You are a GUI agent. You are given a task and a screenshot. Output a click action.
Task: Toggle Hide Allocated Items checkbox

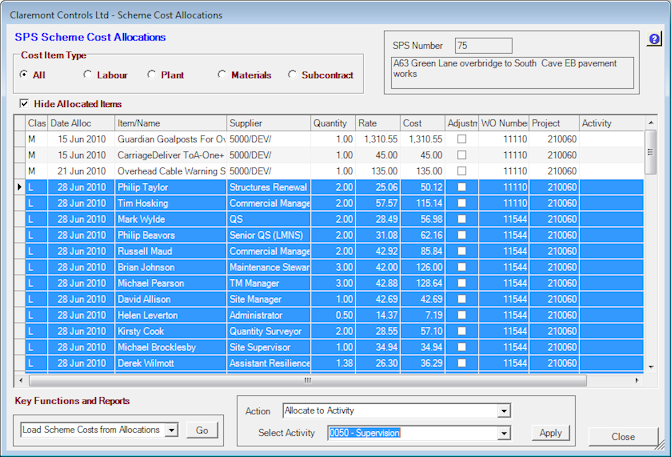[24, 104]
